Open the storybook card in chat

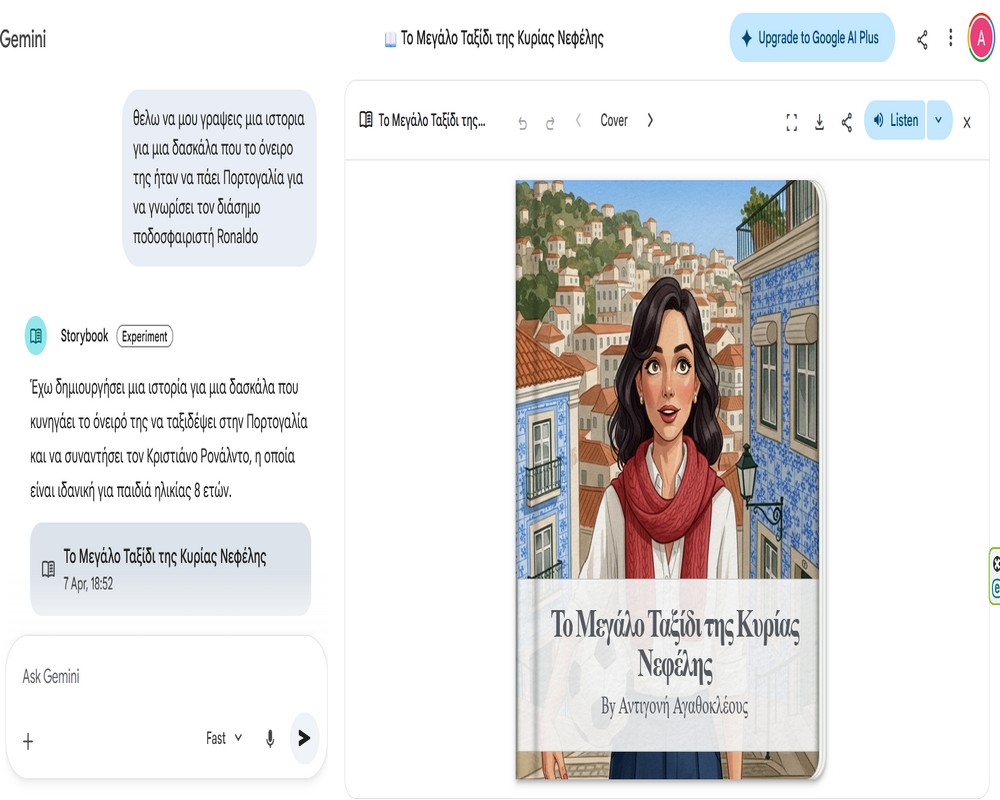pos(170,568)
